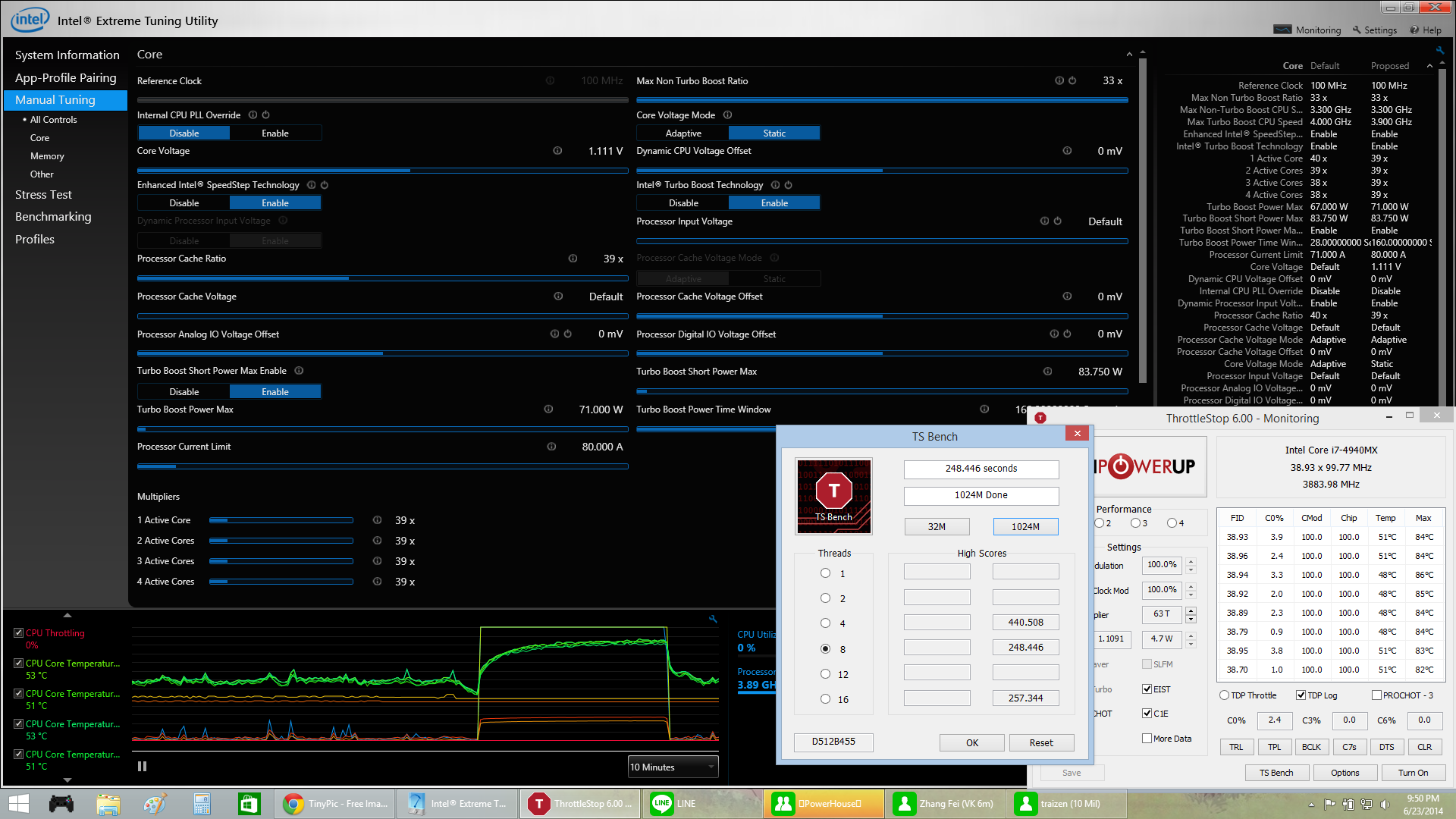Click the Reset button in TS Bench
The width and height of the screenshot is (1456, 819).
1040,743
